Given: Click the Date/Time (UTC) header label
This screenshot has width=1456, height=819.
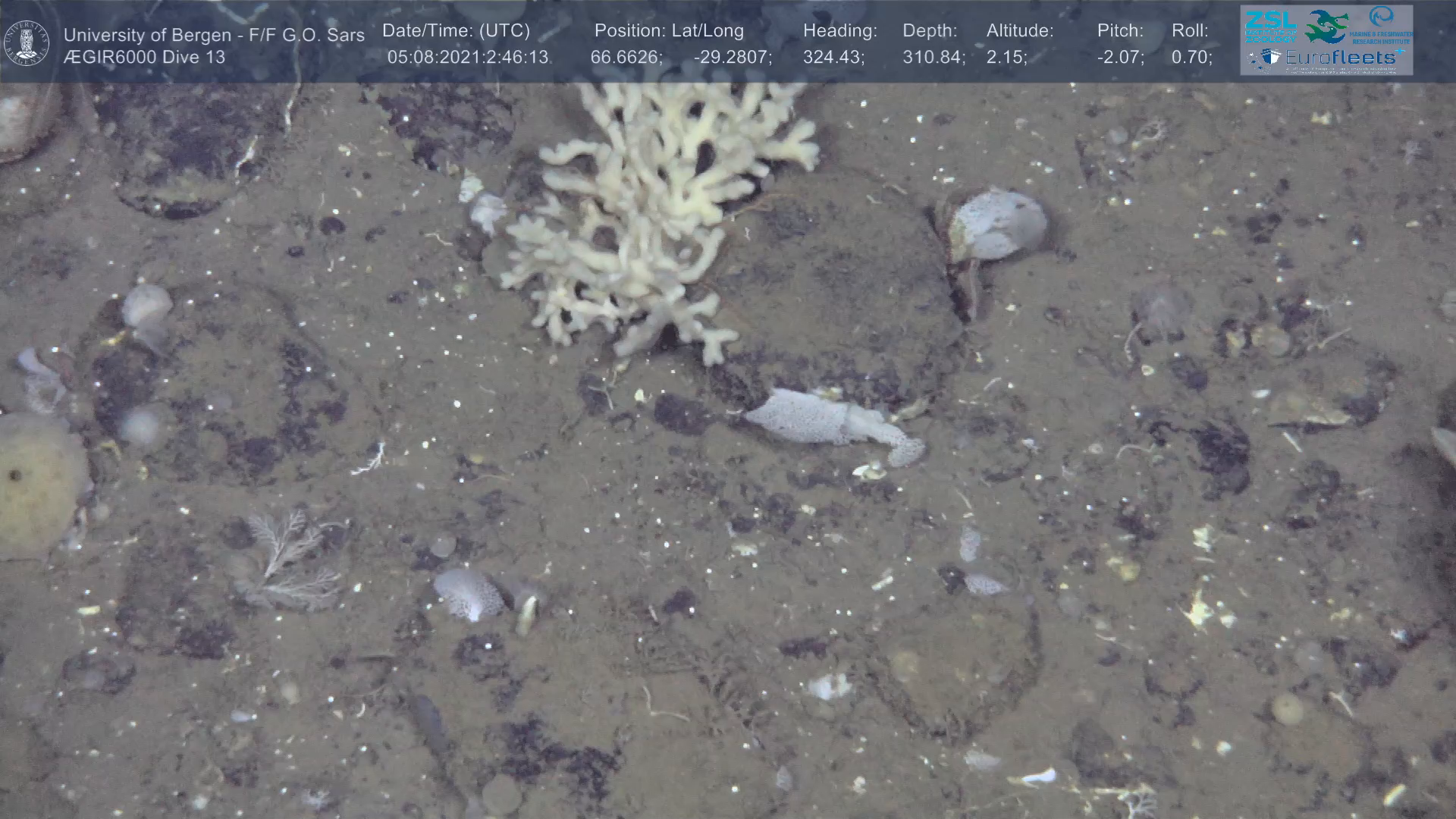Looking at the screenshot, I should [x=456, y=31].
